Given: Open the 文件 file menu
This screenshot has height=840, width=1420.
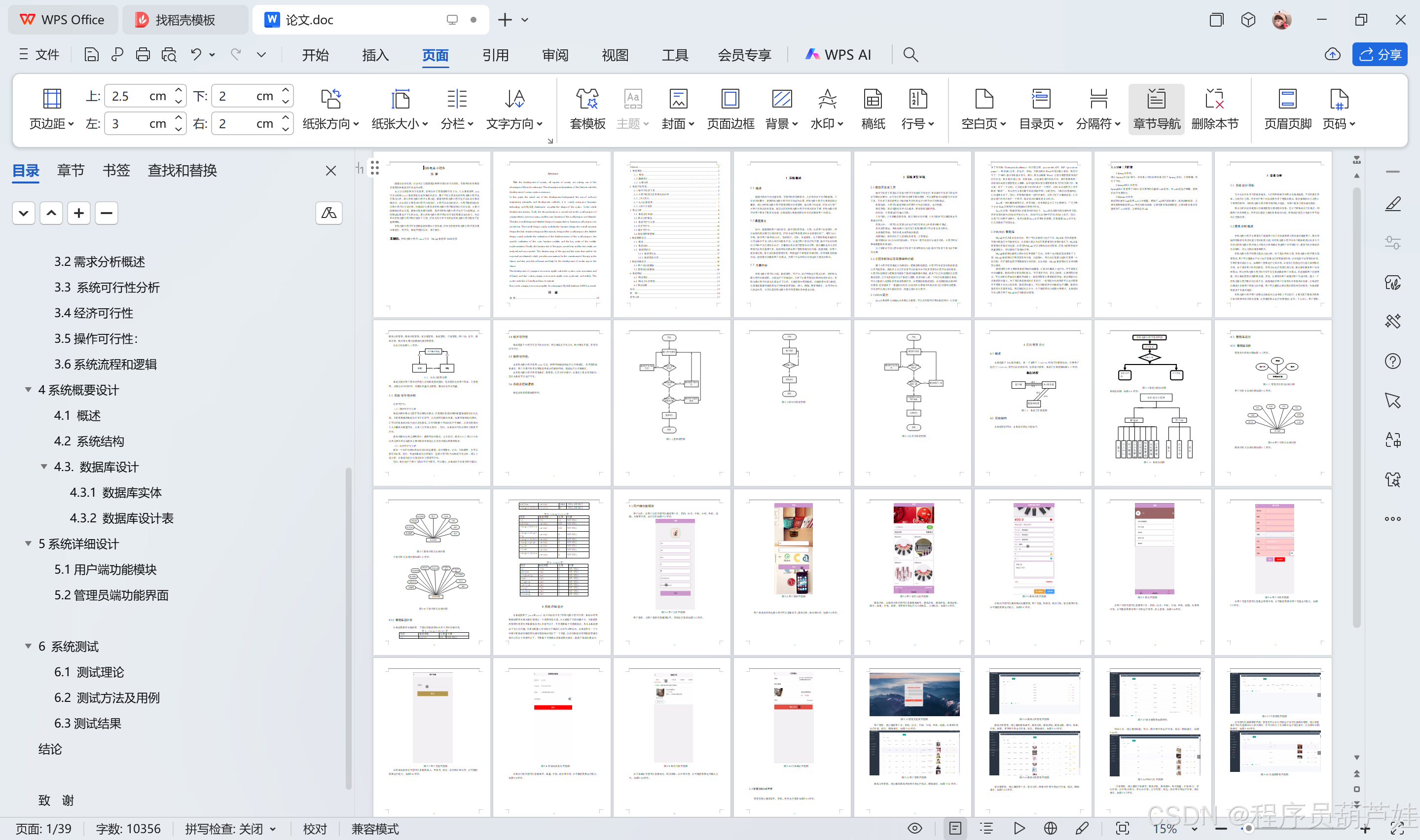Looking at the screenshot, I should (x=39, y=54).
